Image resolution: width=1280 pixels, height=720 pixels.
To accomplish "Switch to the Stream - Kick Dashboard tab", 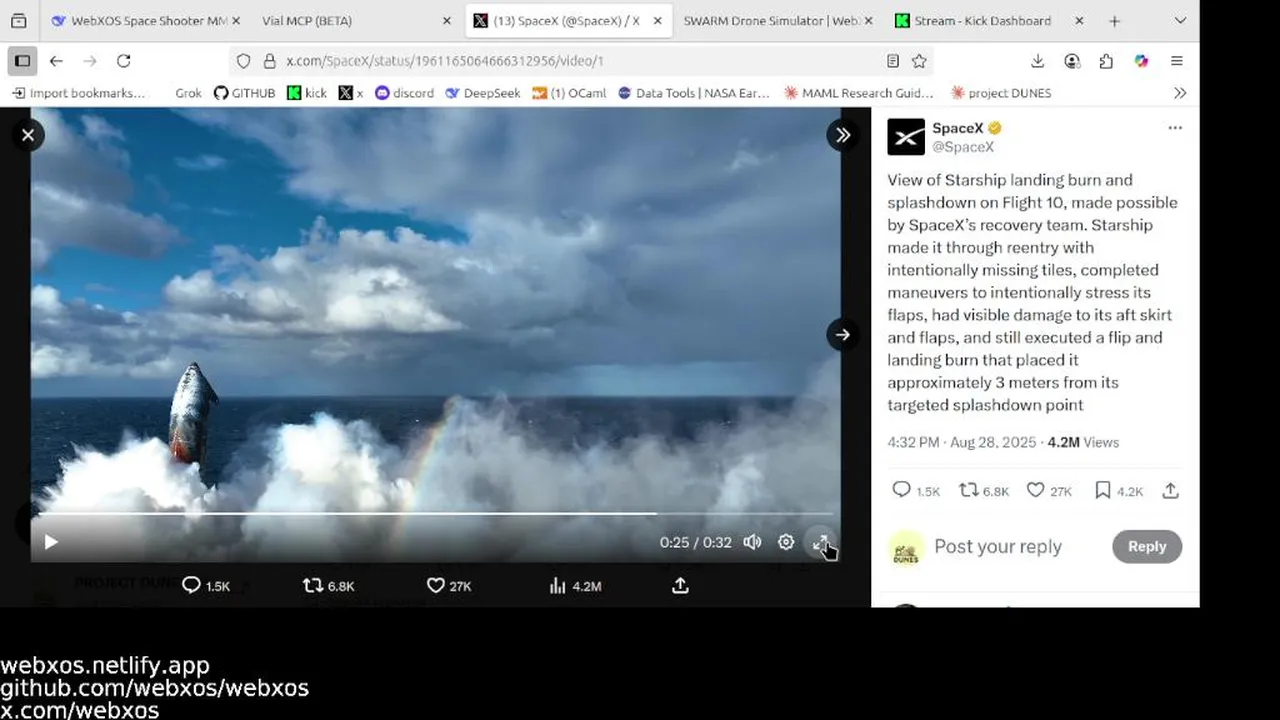I will (987, 20).
